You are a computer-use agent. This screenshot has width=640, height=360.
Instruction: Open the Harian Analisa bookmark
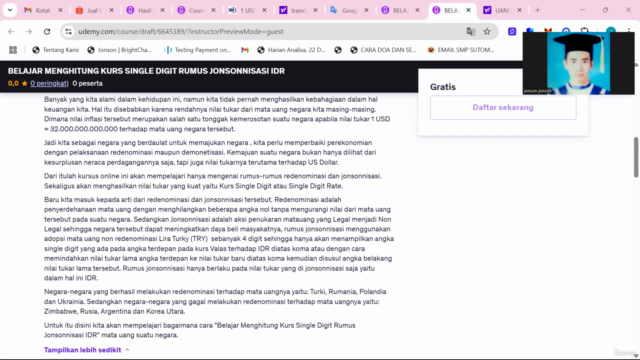(291, 50)
